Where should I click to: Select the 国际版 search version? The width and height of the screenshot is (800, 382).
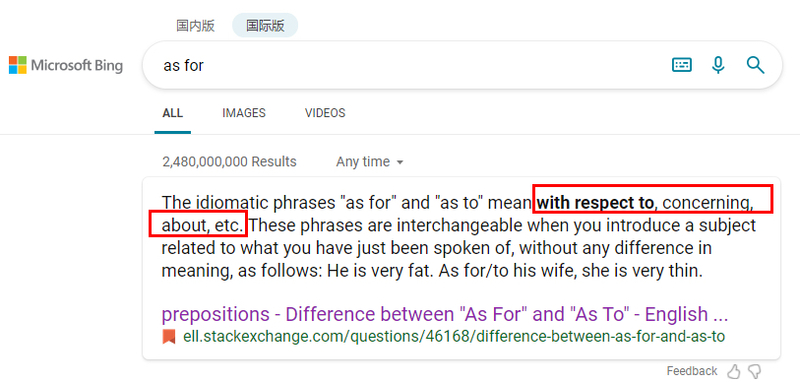(x=265, y=26)
